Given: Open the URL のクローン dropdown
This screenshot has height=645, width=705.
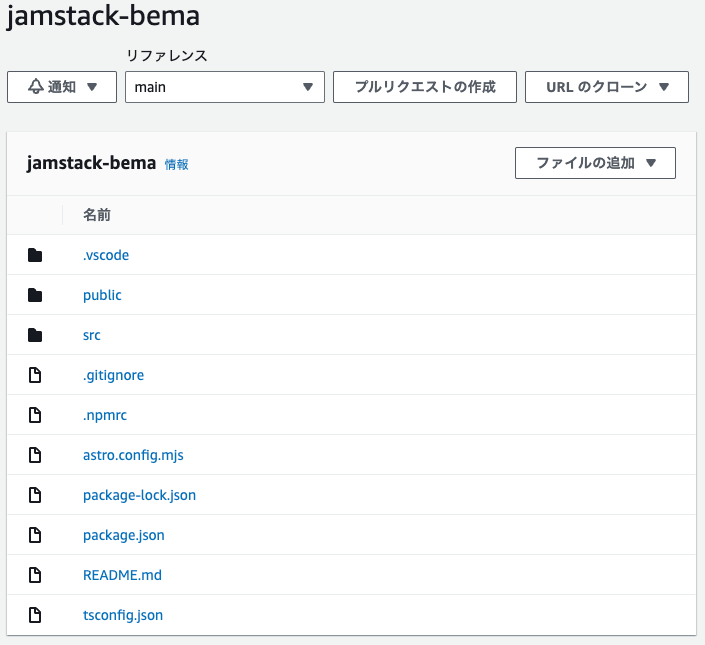Looking at the screenshot, I should coord(606,87).
